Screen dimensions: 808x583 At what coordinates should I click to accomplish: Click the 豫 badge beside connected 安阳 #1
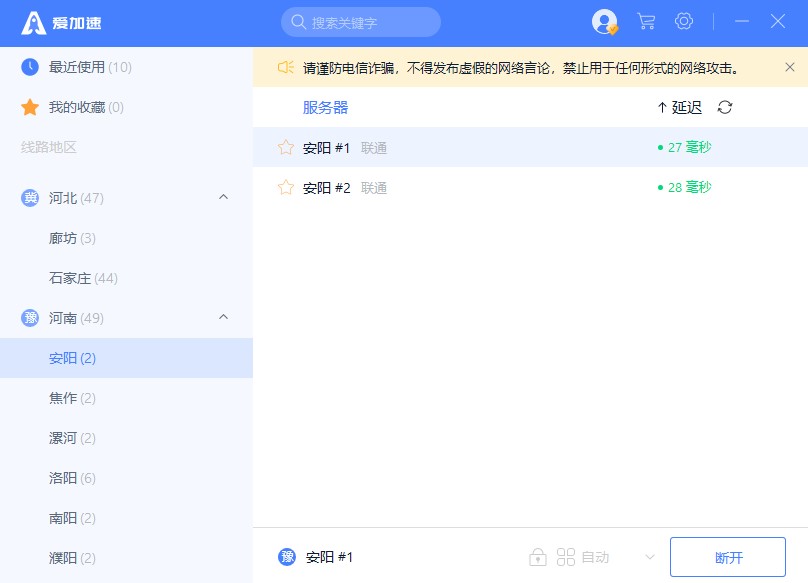tap(287, 557)
